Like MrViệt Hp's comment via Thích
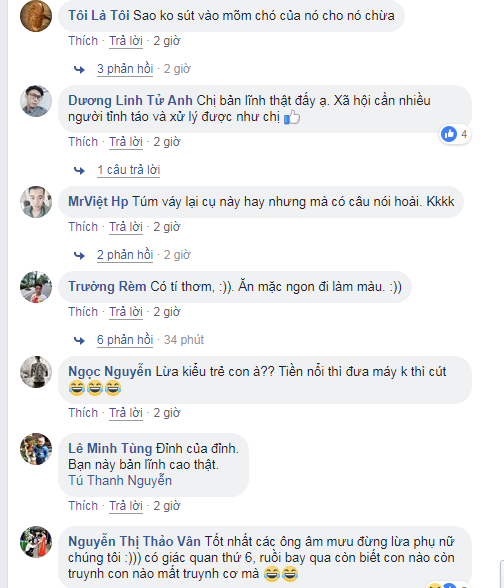Image resolution: width=504 pixels, height=588 pixels. [83, 227]
